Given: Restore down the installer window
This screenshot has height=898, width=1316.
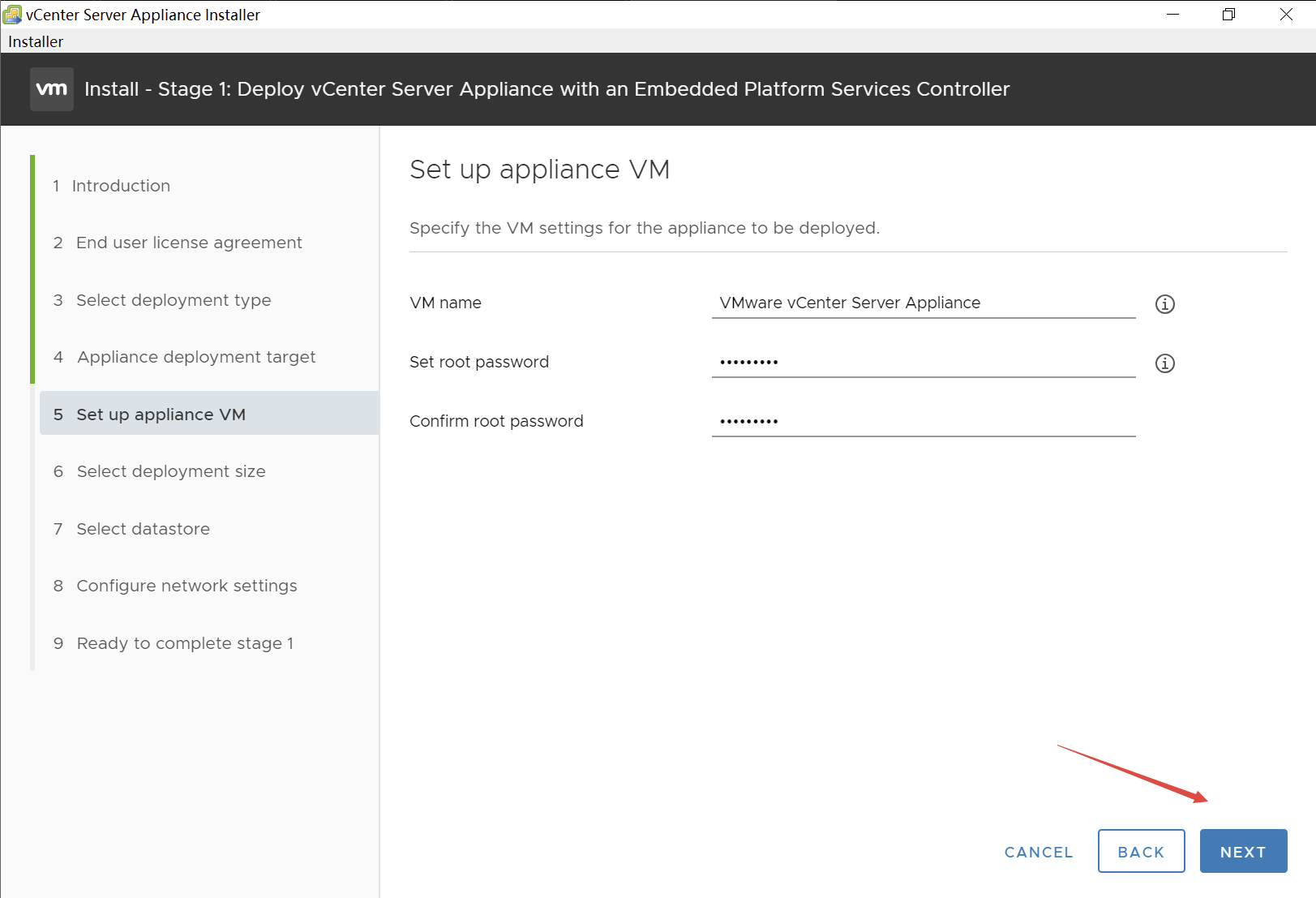Looking at the screenshot, I should (1229, 15).
